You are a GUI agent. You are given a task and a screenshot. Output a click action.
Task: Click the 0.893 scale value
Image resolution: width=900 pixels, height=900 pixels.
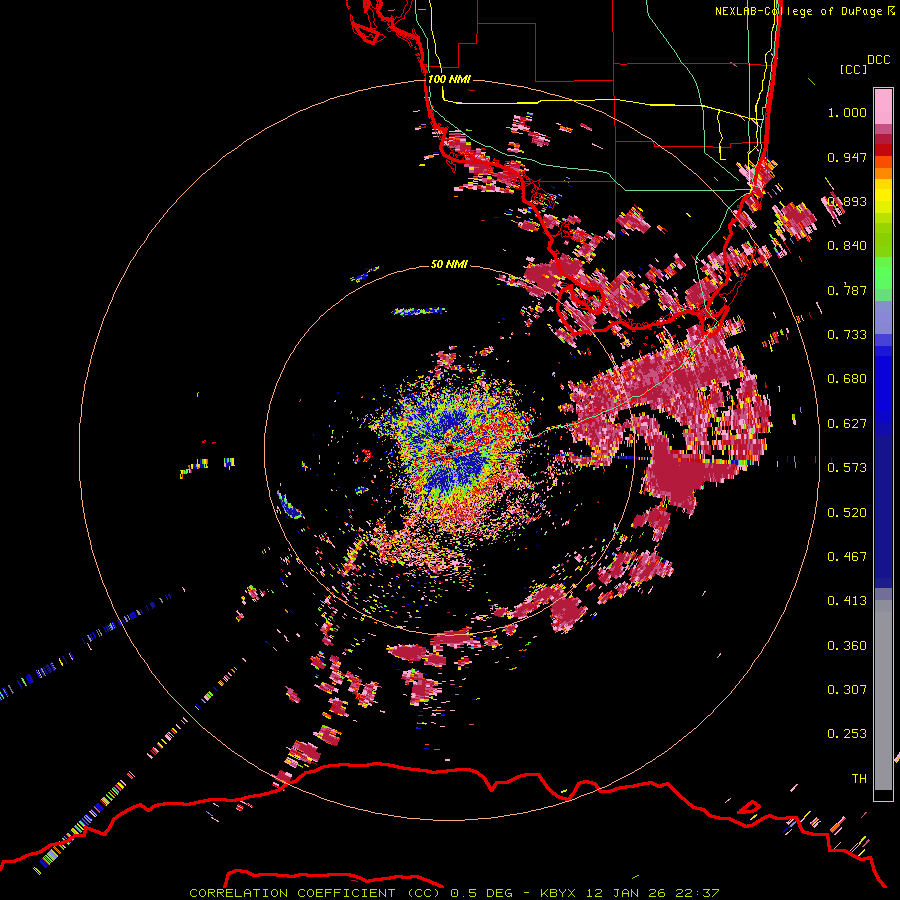(847, 201)
